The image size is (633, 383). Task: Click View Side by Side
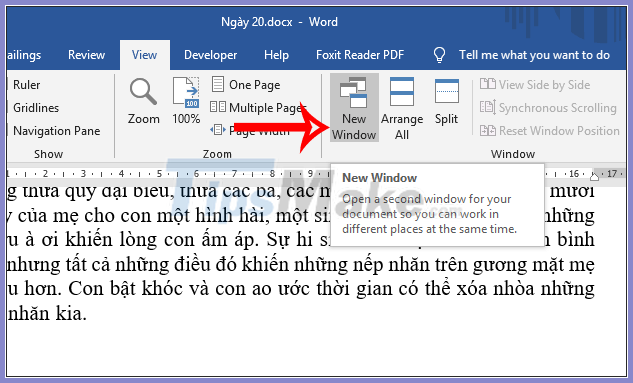(x=534, y=84)
